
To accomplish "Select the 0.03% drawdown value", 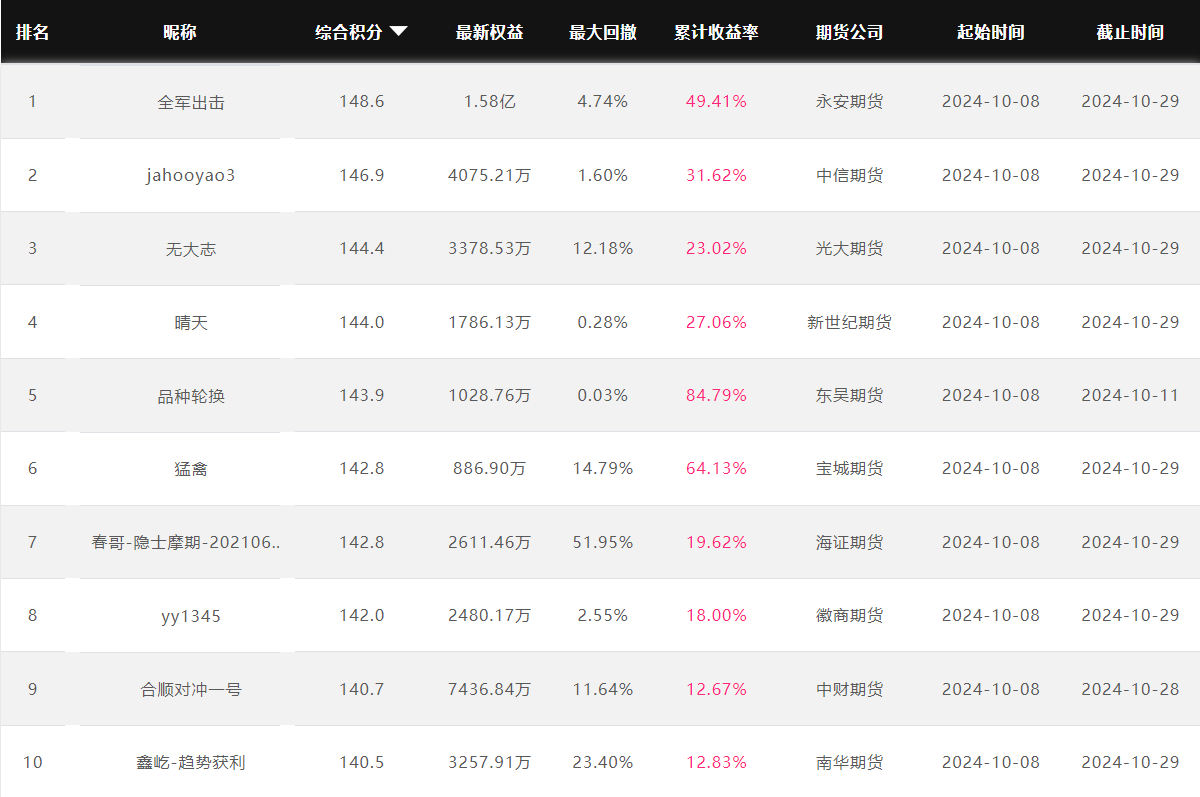I will pos(603,395).
